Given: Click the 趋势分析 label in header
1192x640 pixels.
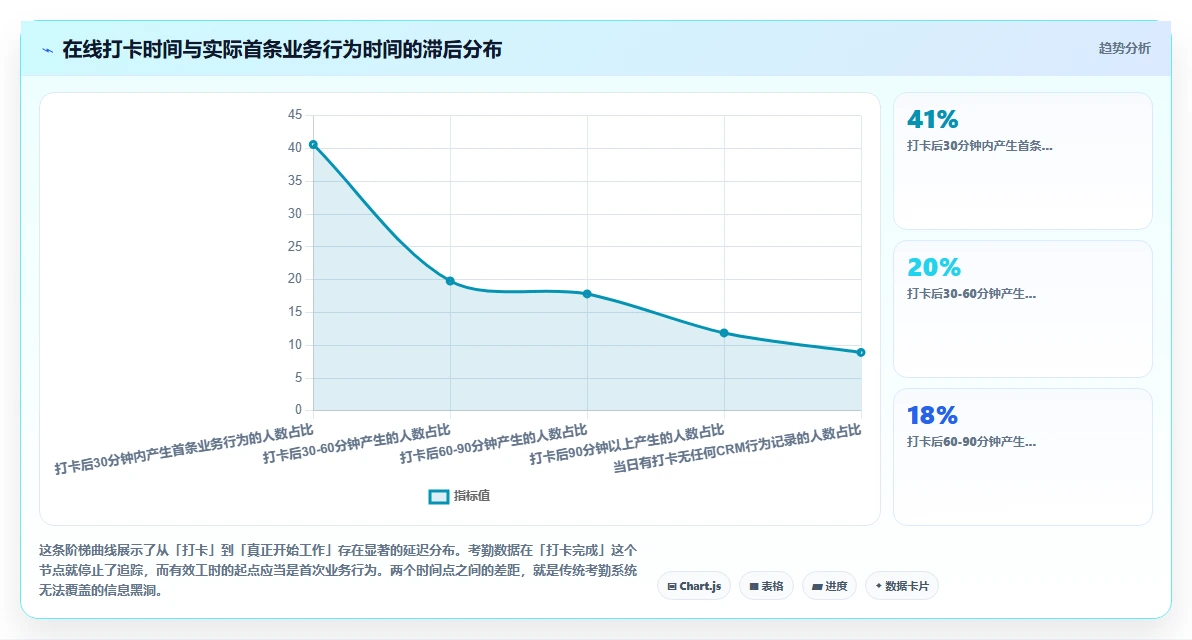Looking at the screenshot, I should pyautogui.click(x=1124, y=49).
